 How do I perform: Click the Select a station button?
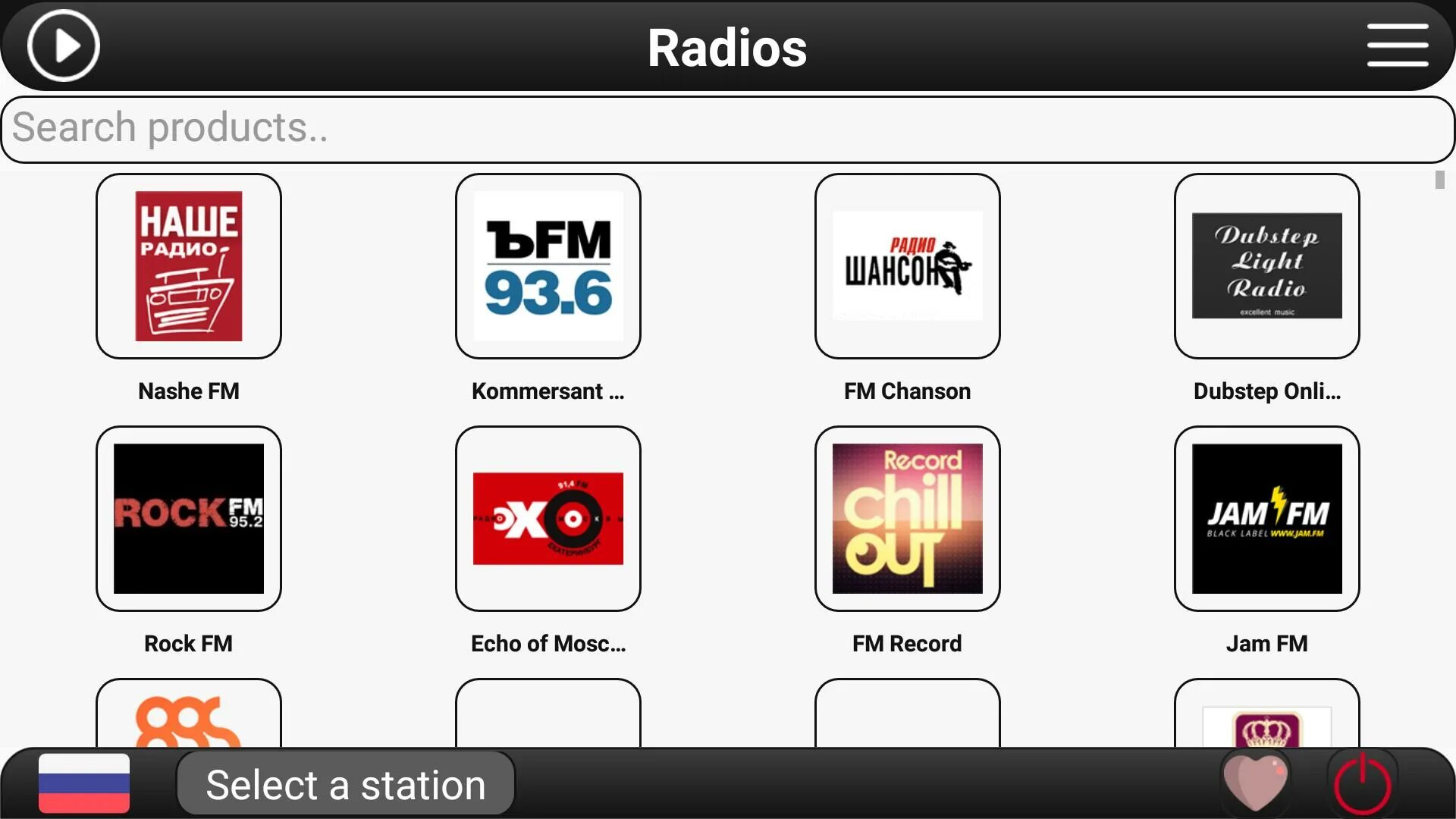[x=346, y=785]
